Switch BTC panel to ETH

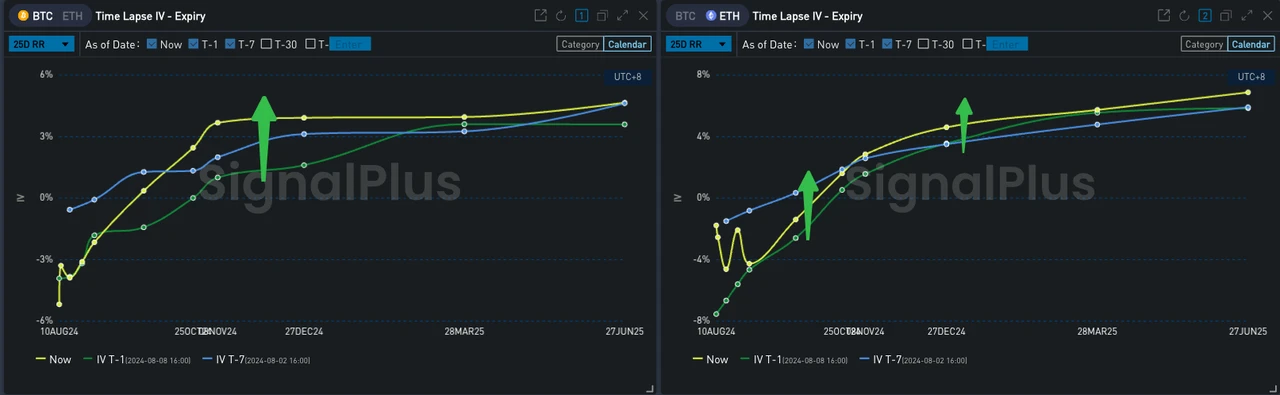(72, 16)
